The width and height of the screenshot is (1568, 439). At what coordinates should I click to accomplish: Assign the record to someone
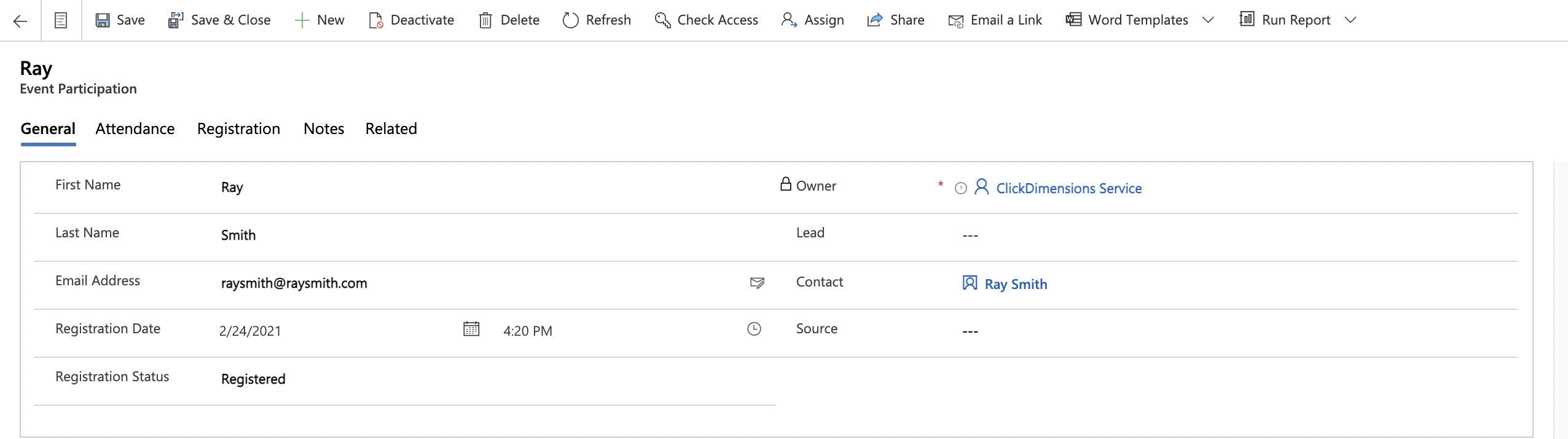click(812, 20)
